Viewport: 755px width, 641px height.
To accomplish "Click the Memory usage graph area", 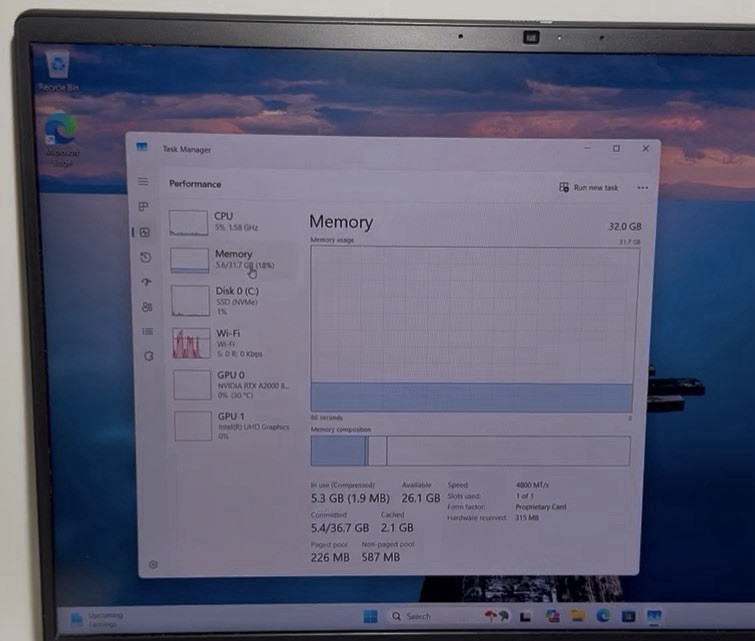I will (475, 329).
